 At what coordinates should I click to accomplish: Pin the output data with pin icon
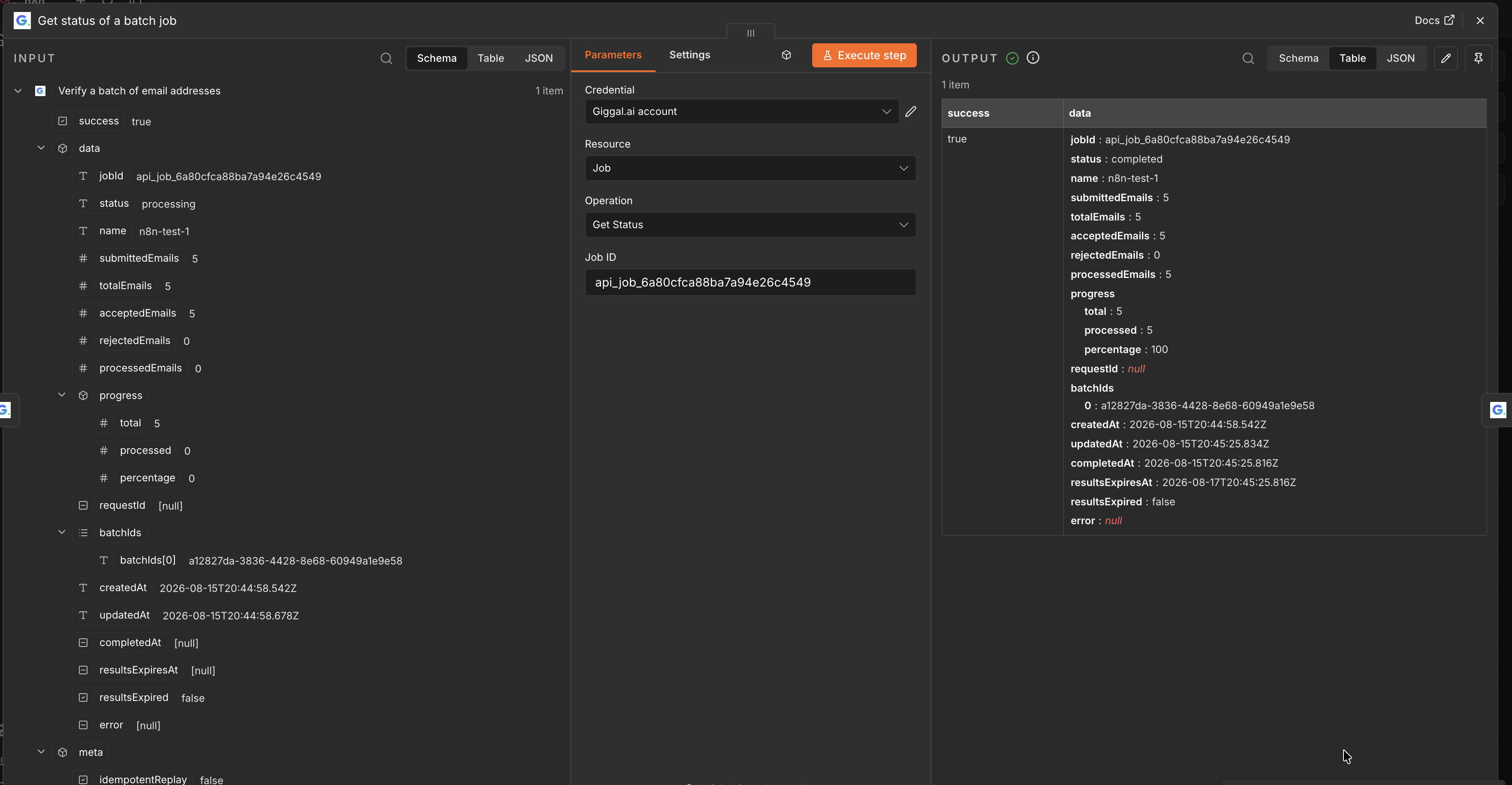click(1478, 58)
